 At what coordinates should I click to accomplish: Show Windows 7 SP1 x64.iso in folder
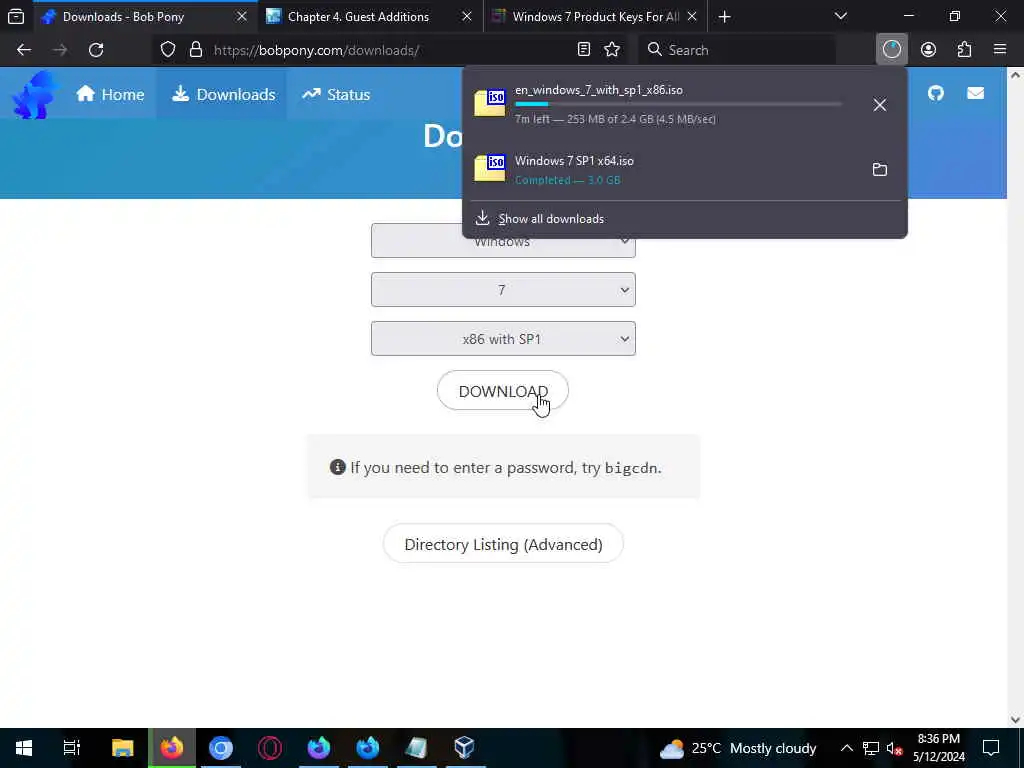point(880,169)
